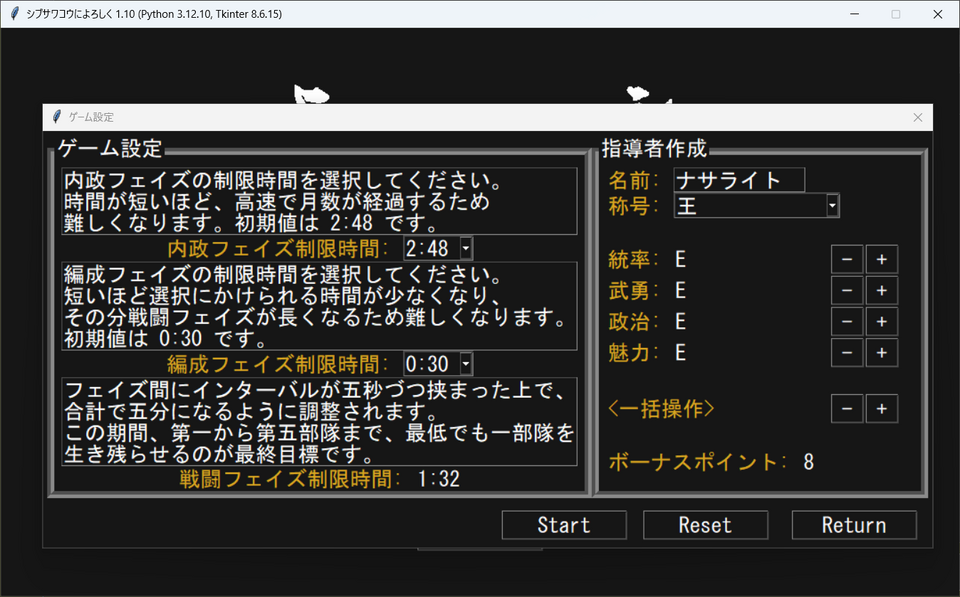
Task: Decrease the 武勇 stat with minus button
Action: (847, 291)
